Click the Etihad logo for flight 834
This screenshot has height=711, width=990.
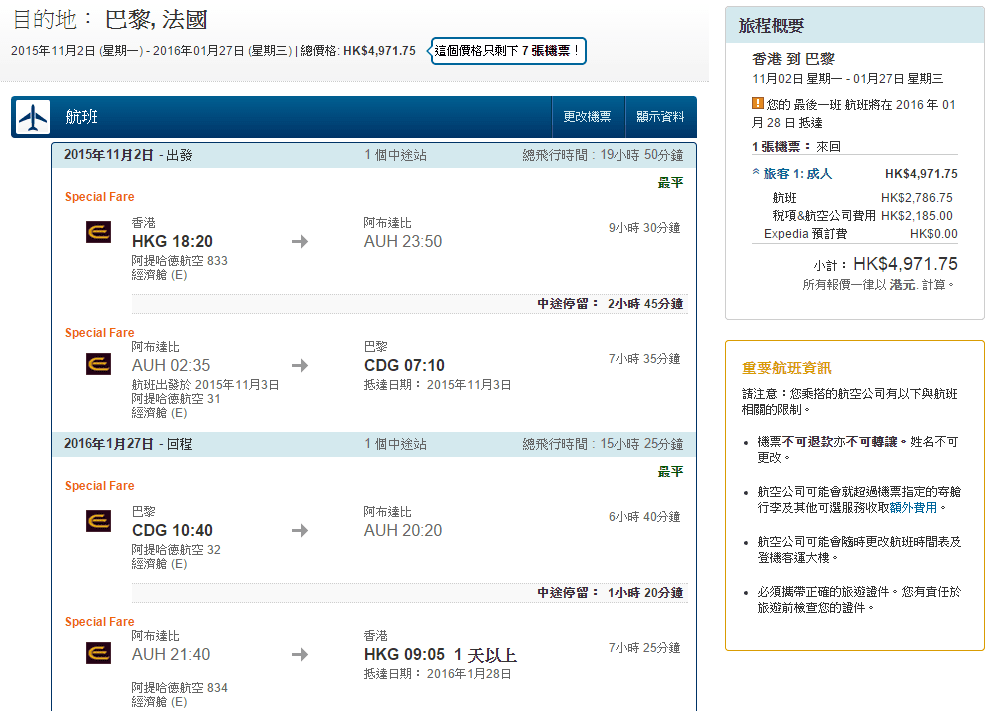pos(98,653)
